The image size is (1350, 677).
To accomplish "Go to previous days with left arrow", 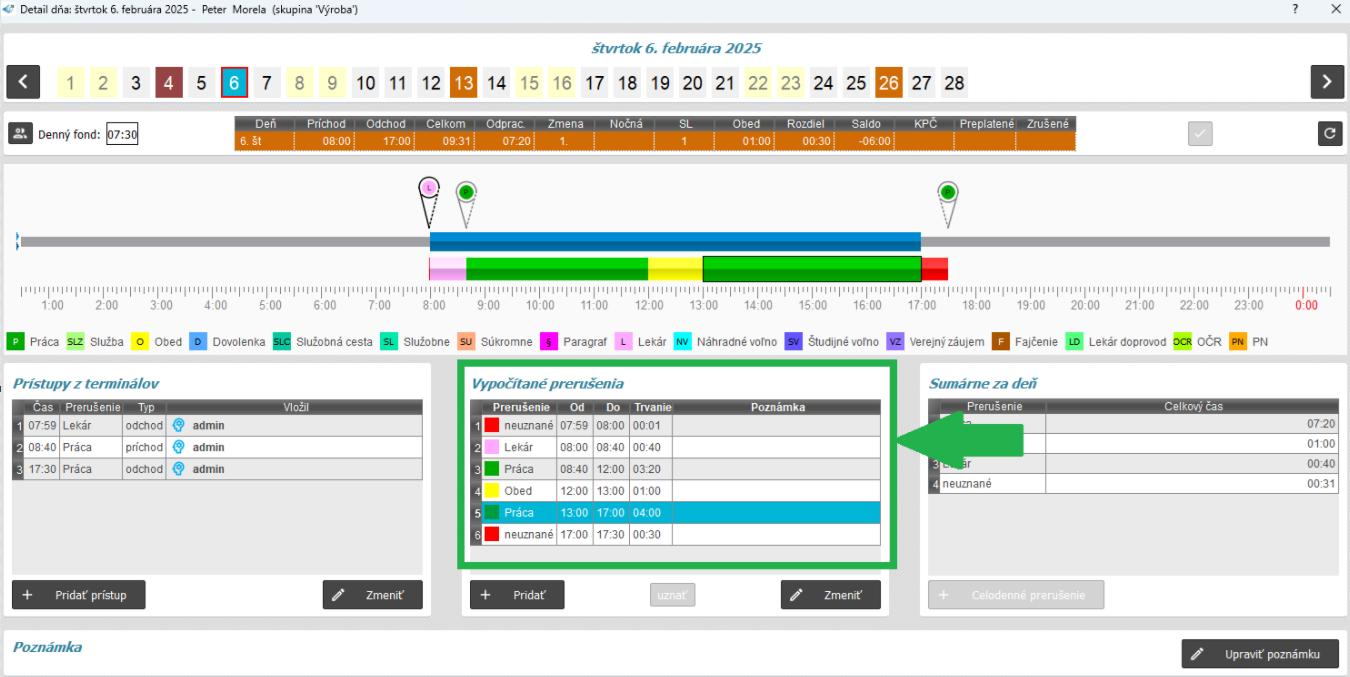I will pyautogui.click(x=23, y=83).
